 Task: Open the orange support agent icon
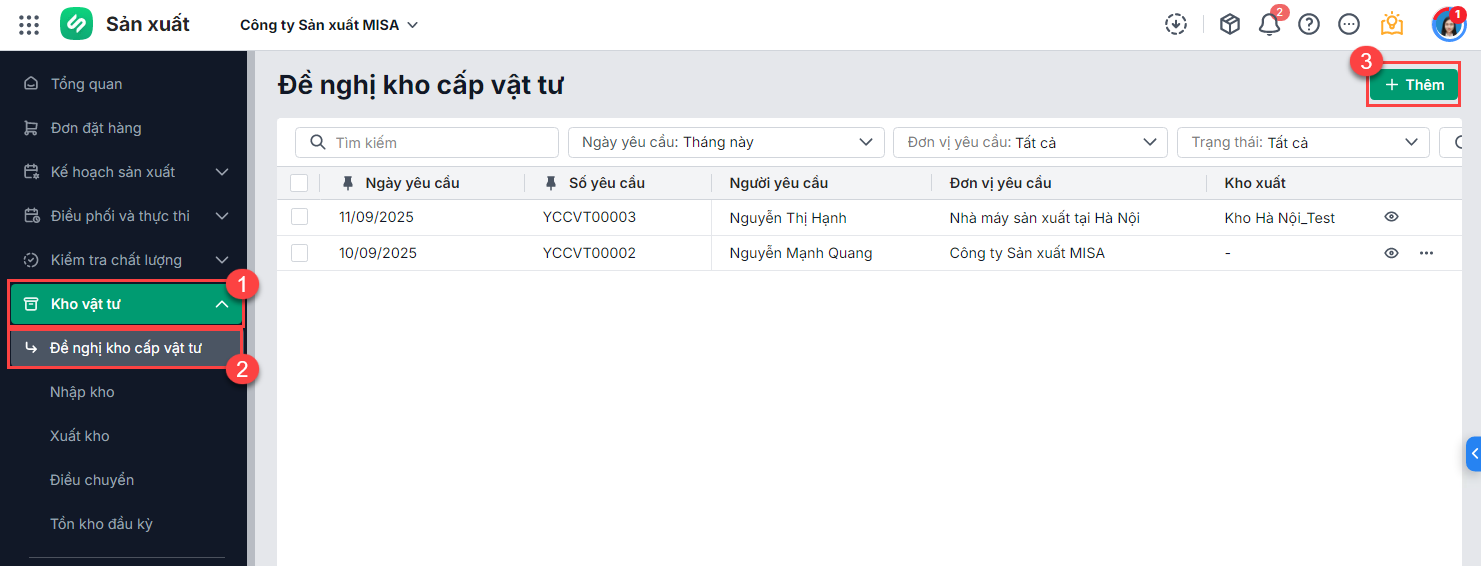pos(1391,25)
